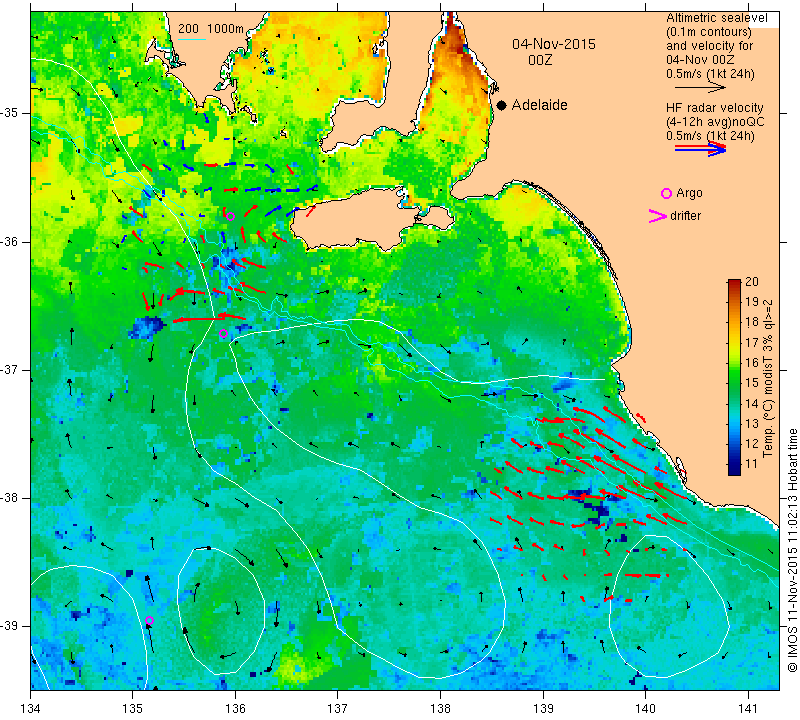Image resolution: width=800 pixels, height=720 pixels.
Task: Click the '04-Nov-2015' date label
Action: pos(554,44)
